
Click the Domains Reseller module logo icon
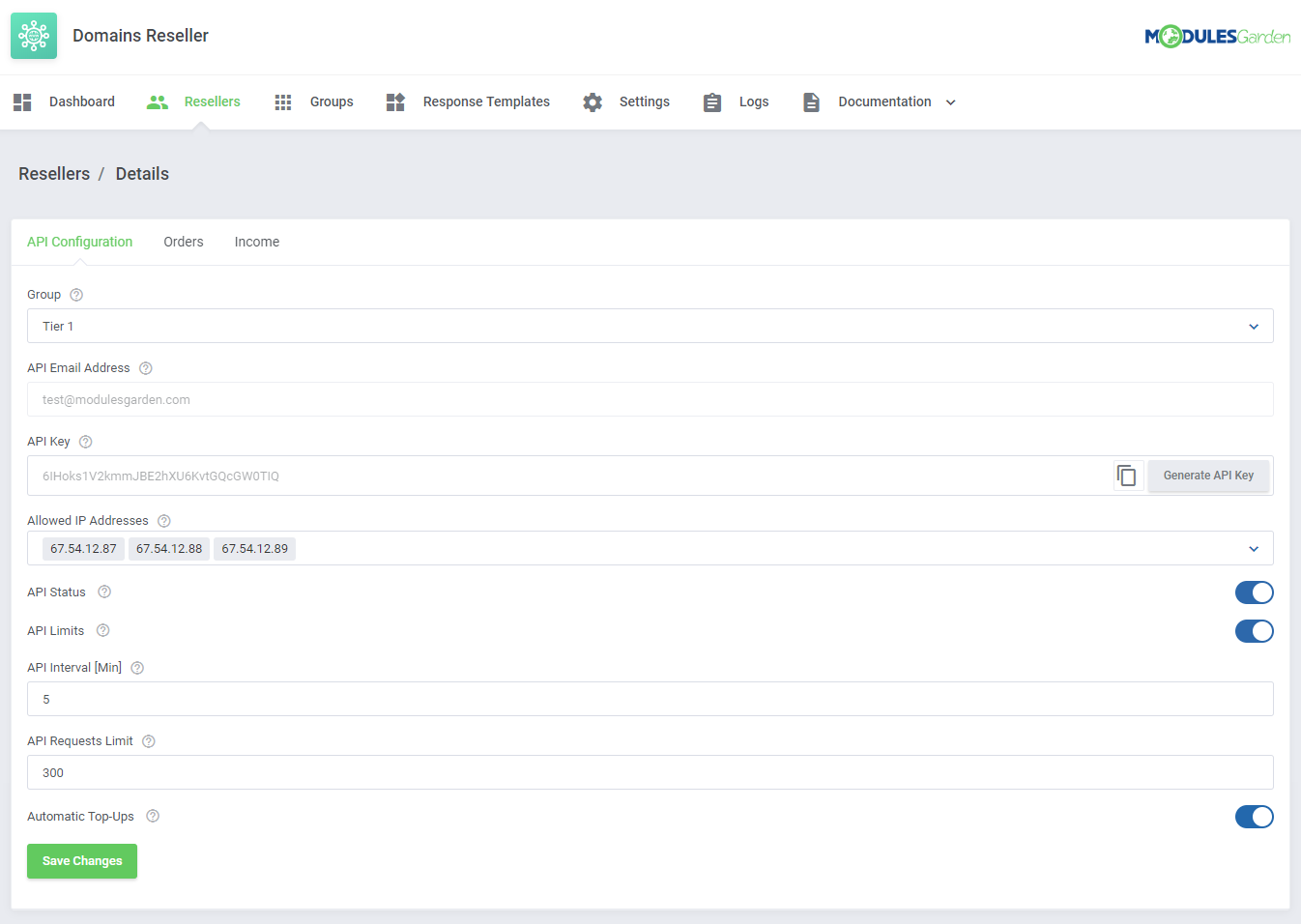tap(33, 35)
